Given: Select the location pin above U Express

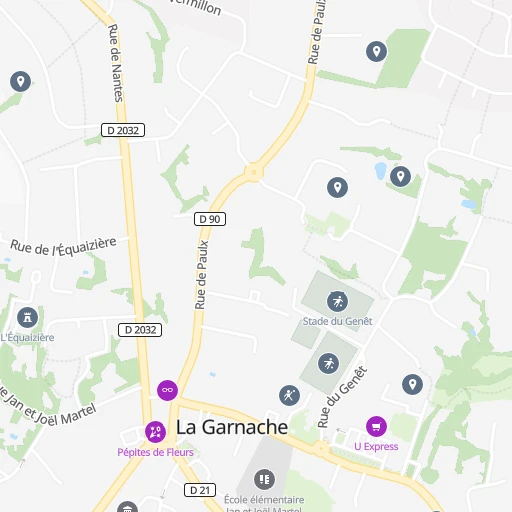Looking at the screenshot, I should pos(412,384).
